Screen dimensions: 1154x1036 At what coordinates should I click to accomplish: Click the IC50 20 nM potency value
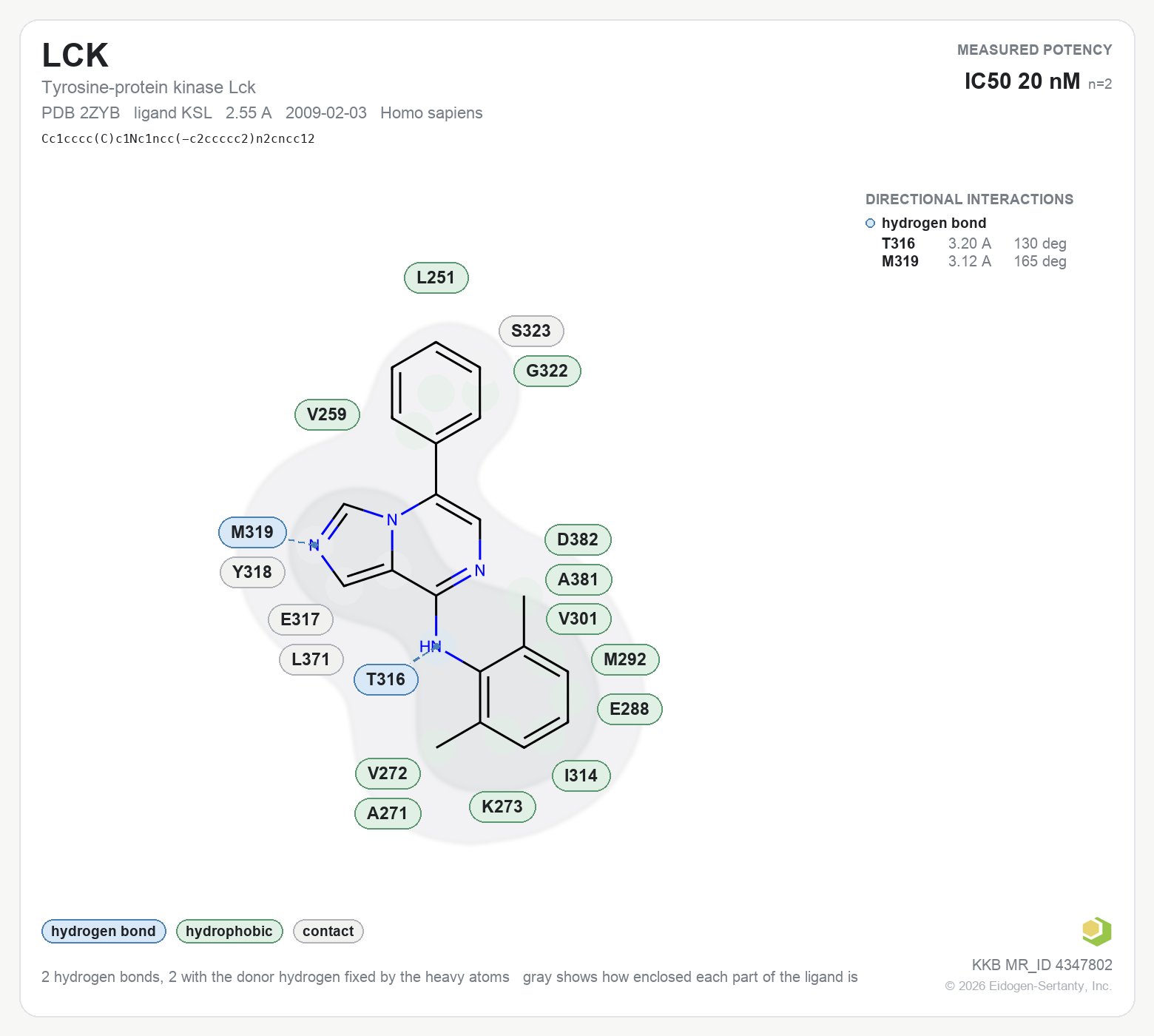[1022, 81]
